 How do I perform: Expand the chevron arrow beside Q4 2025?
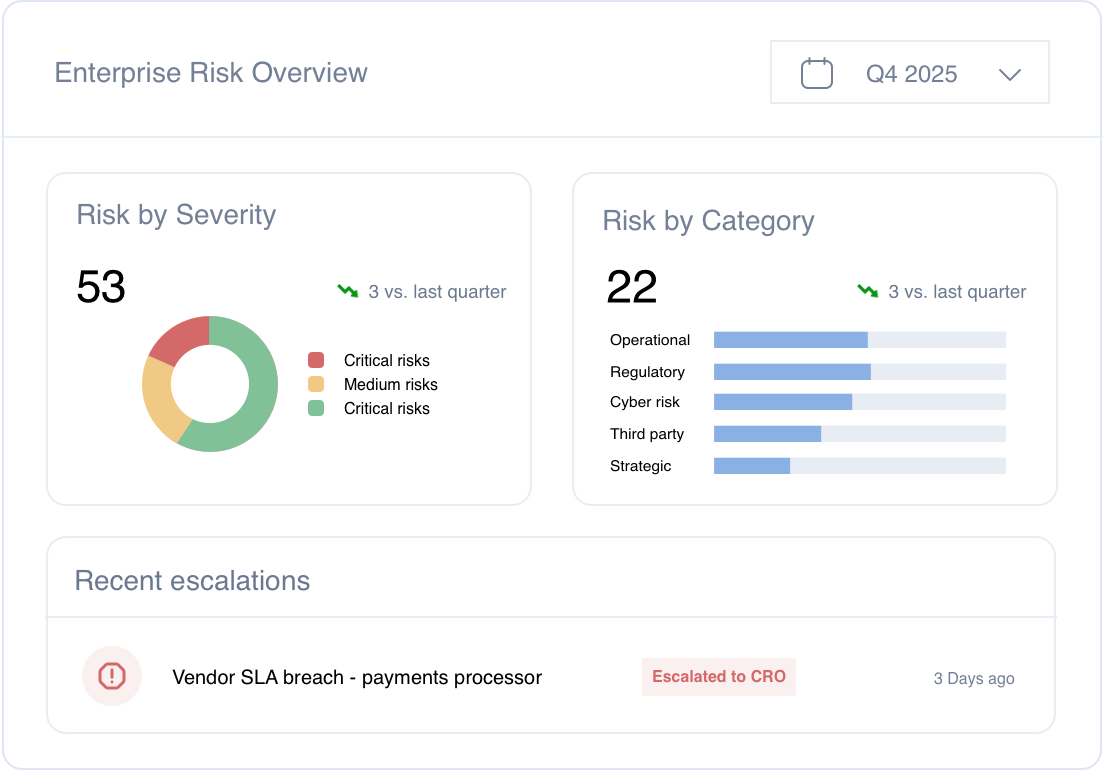point(1009,74)
